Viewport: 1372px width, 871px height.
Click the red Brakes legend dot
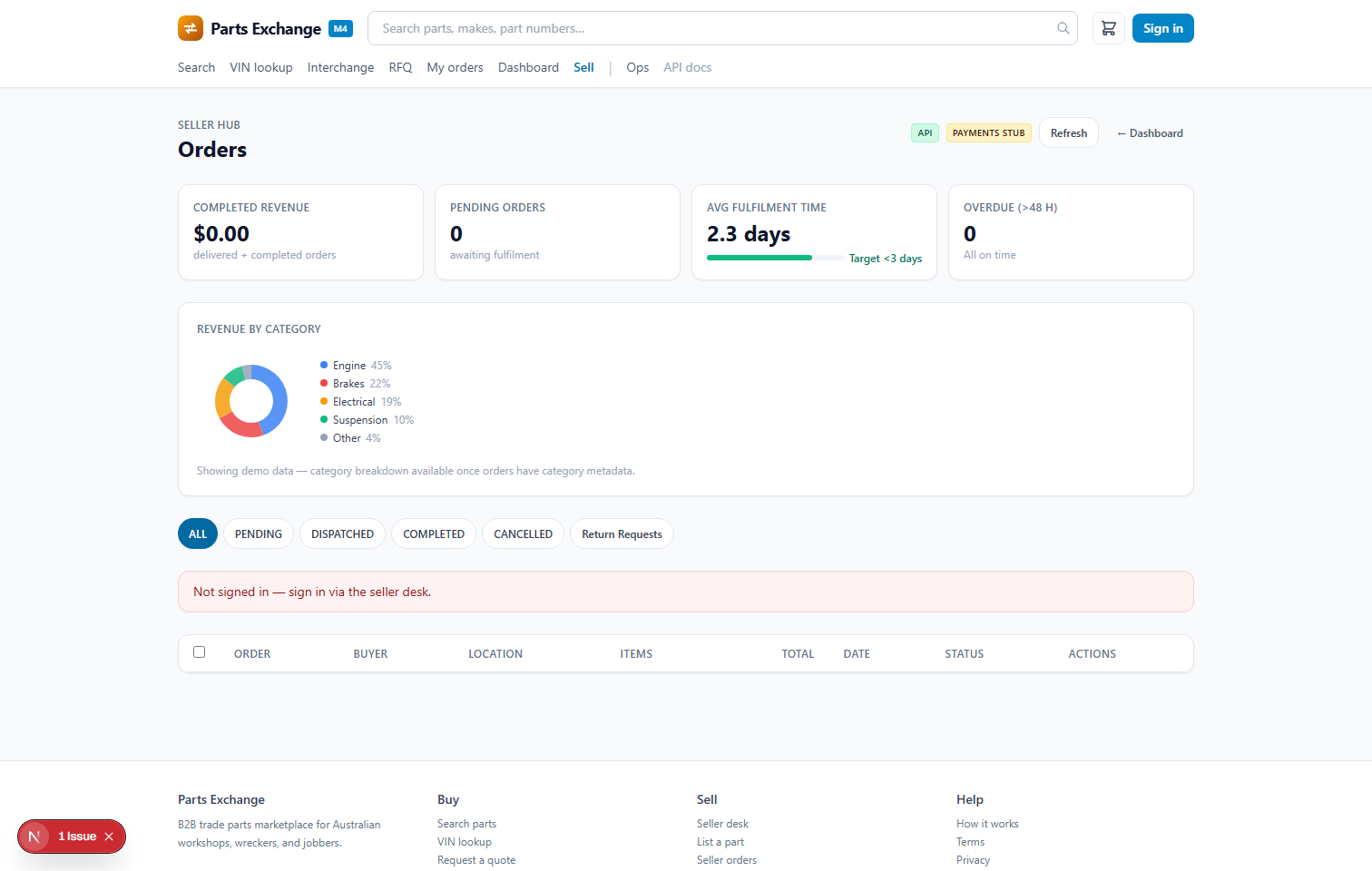tap(324, 383)
